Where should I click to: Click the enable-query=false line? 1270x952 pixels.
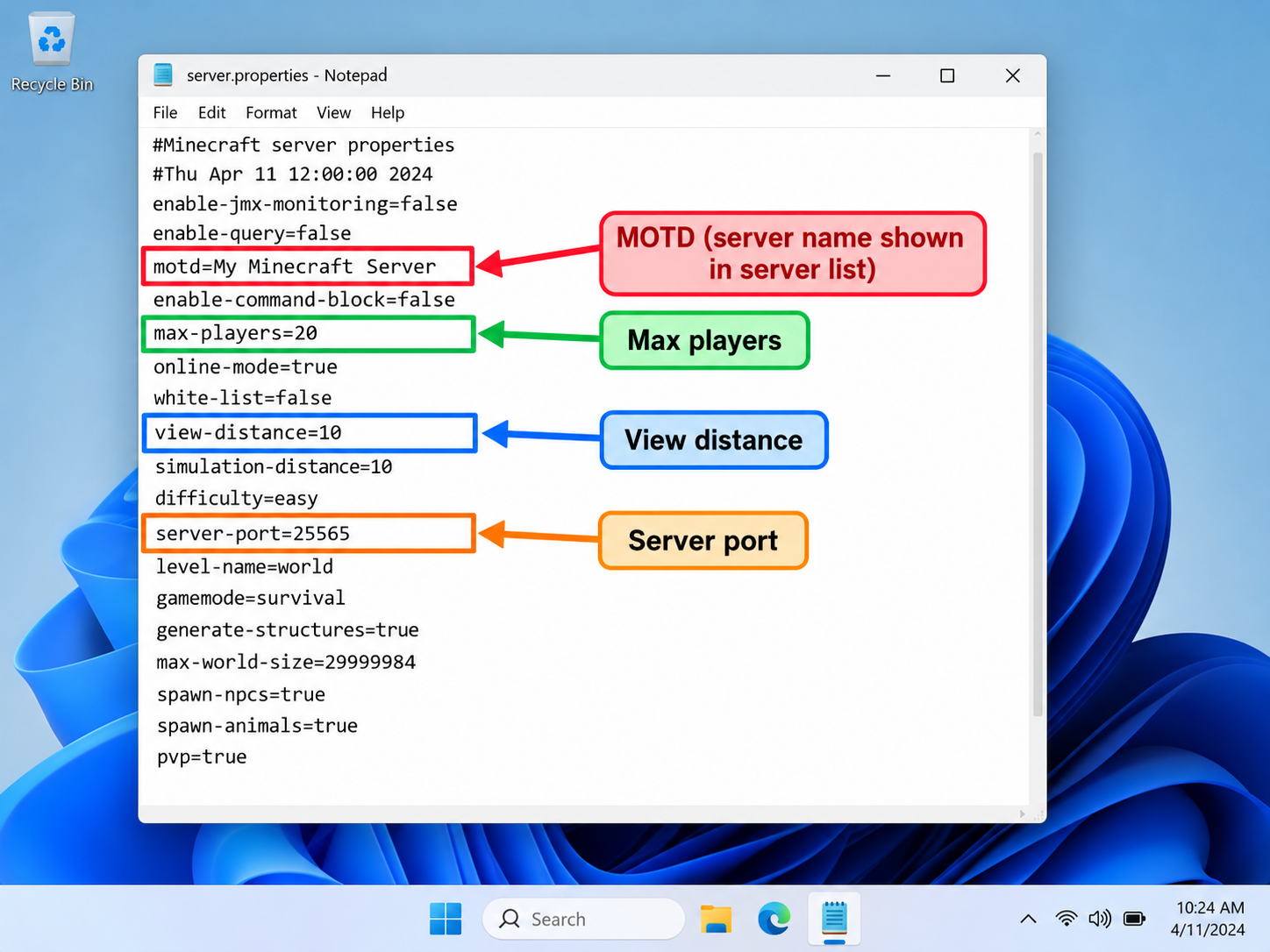click(x=252, y=233)
